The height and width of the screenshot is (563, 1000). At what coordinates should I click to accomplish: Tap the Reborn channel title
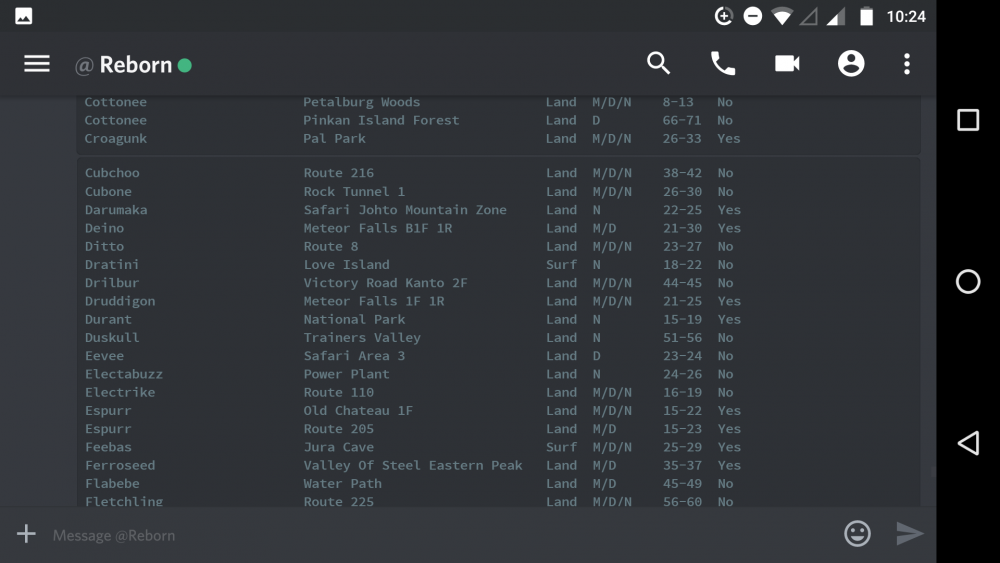click(135, 65)
